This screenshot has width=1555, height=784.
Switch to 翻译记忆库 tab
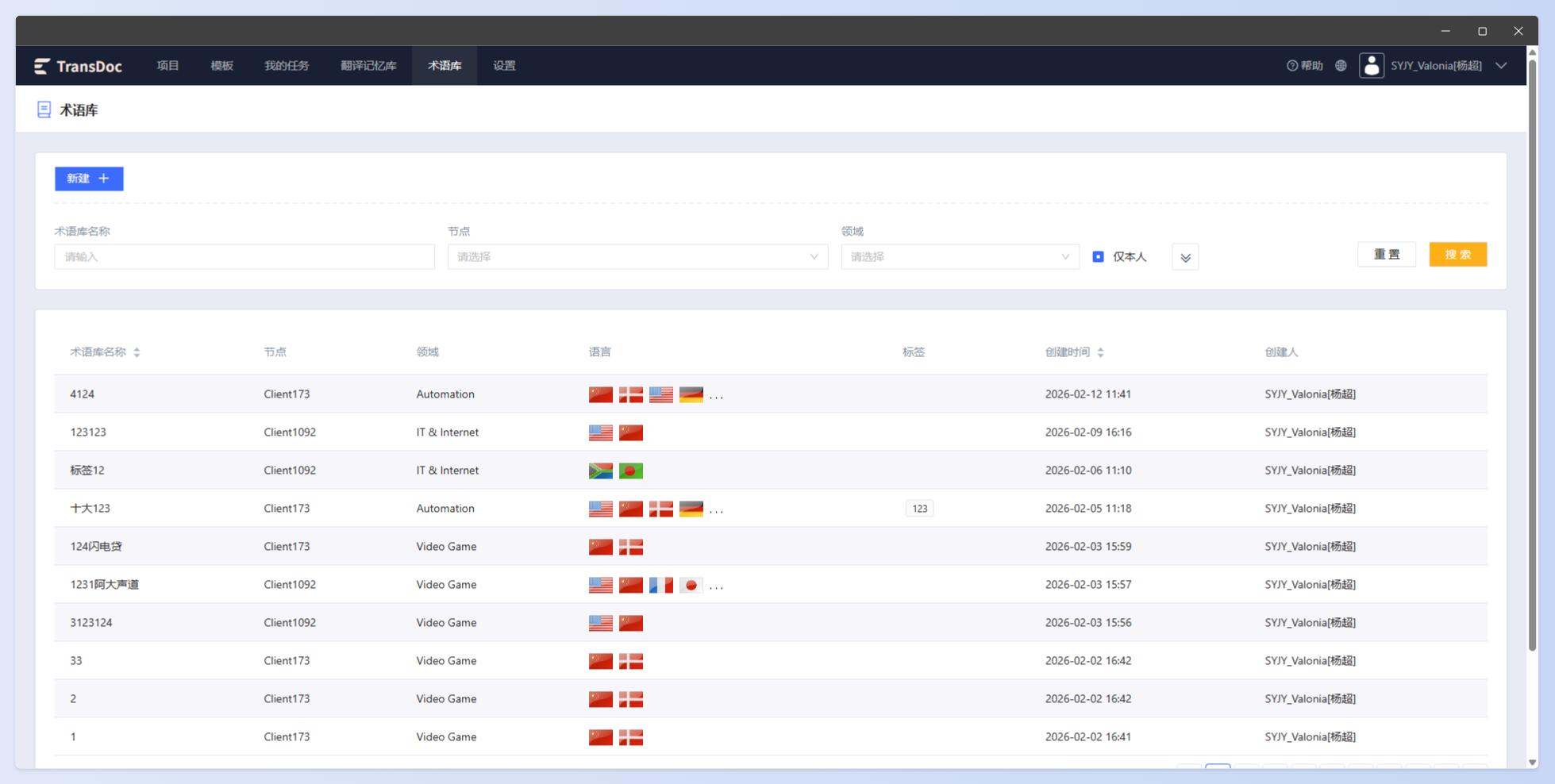click(368, 66)
